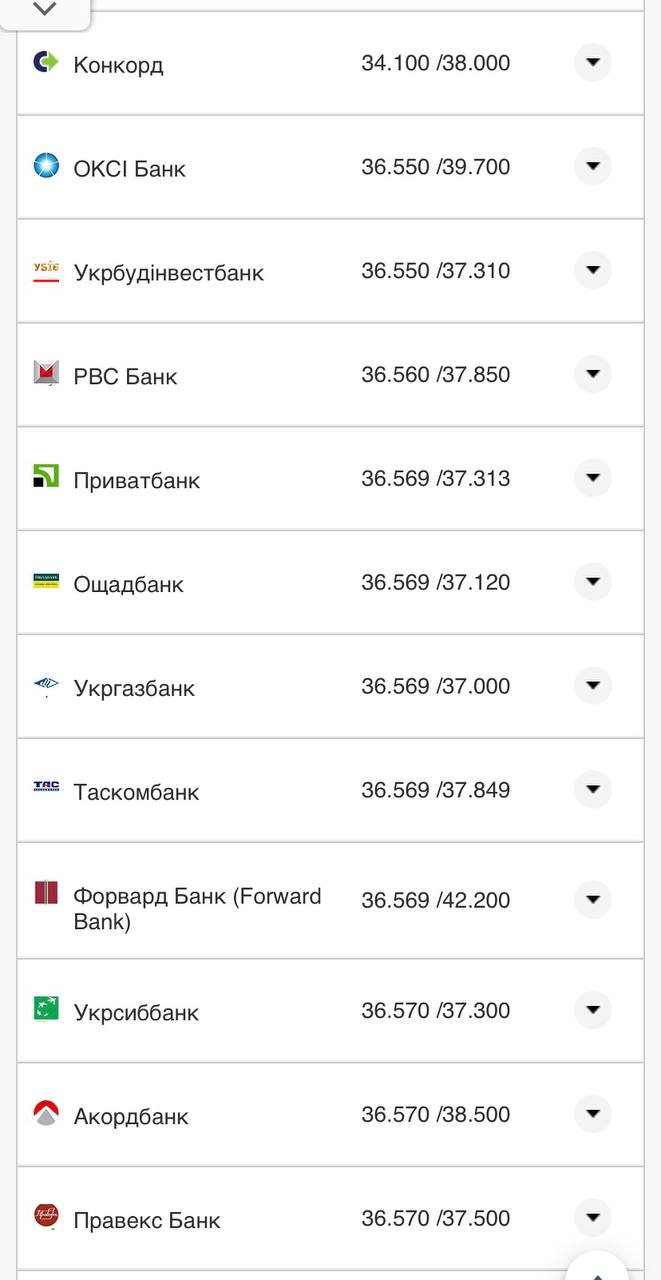Click the Приватбанк green logo icon
The width and height of the screenshot is (661, 1280).
coord(46,477)
